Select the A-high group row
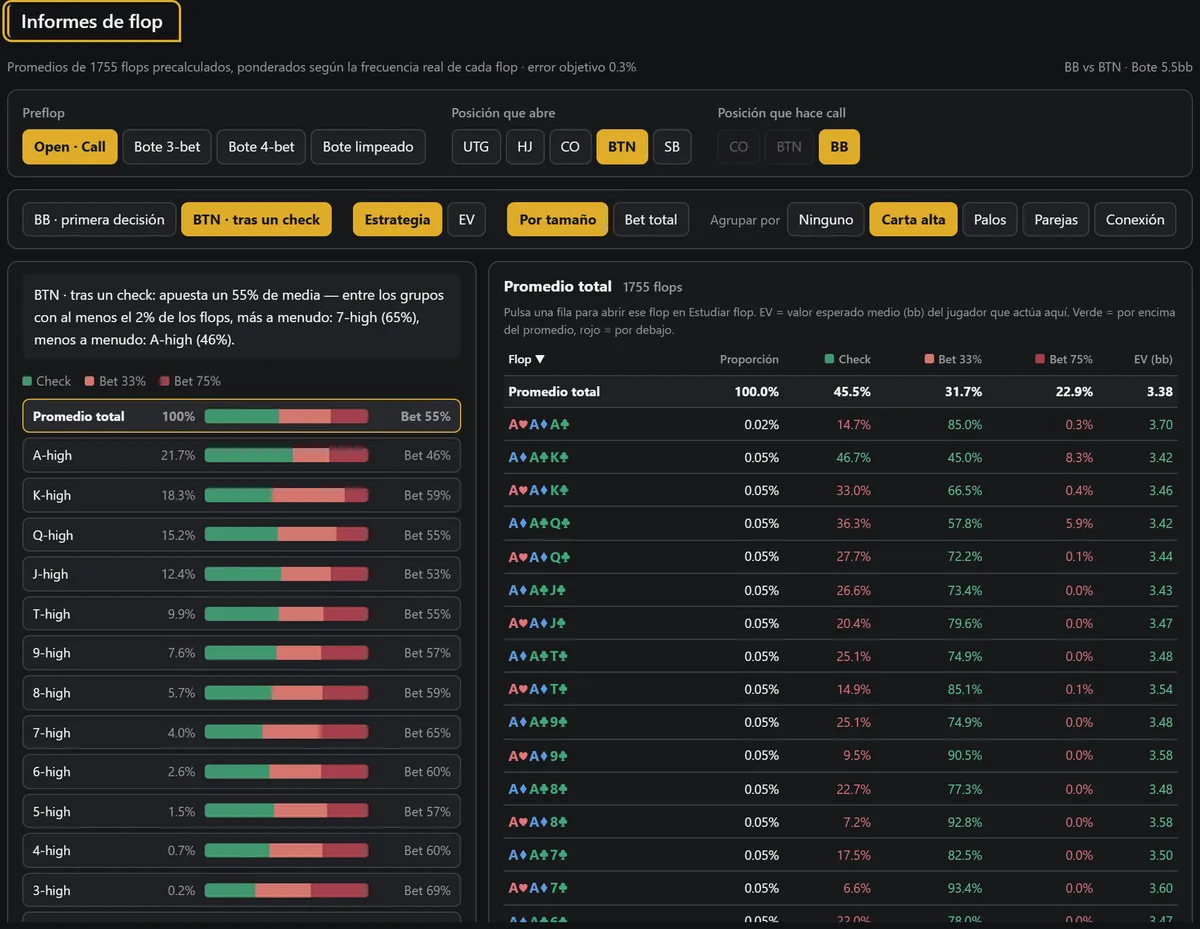 (x=241, y=455)
